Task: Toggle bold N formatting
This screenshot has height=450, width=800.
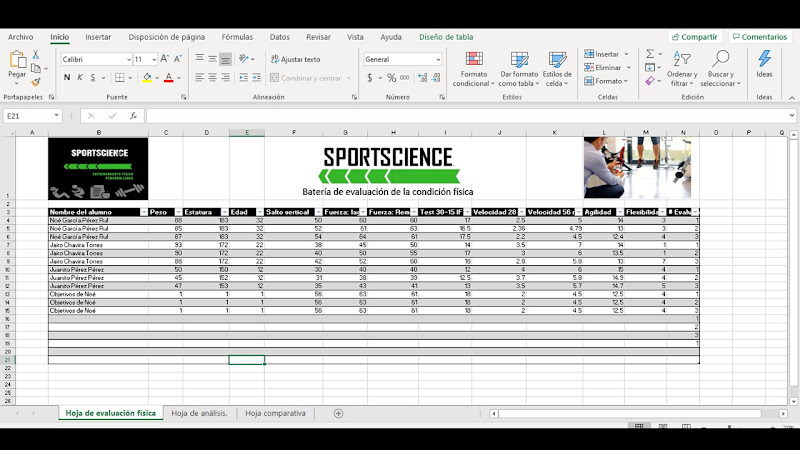Action: (x=67, y=78)
